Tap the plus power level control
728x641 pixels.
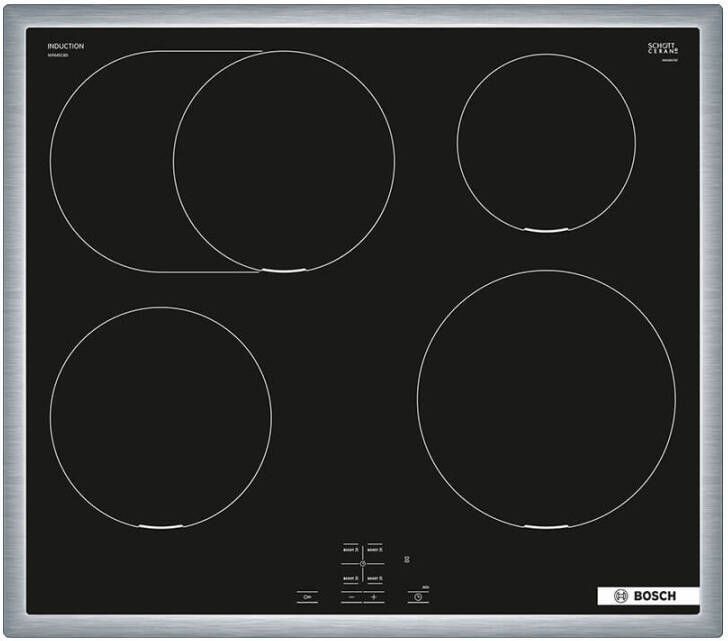374,597
